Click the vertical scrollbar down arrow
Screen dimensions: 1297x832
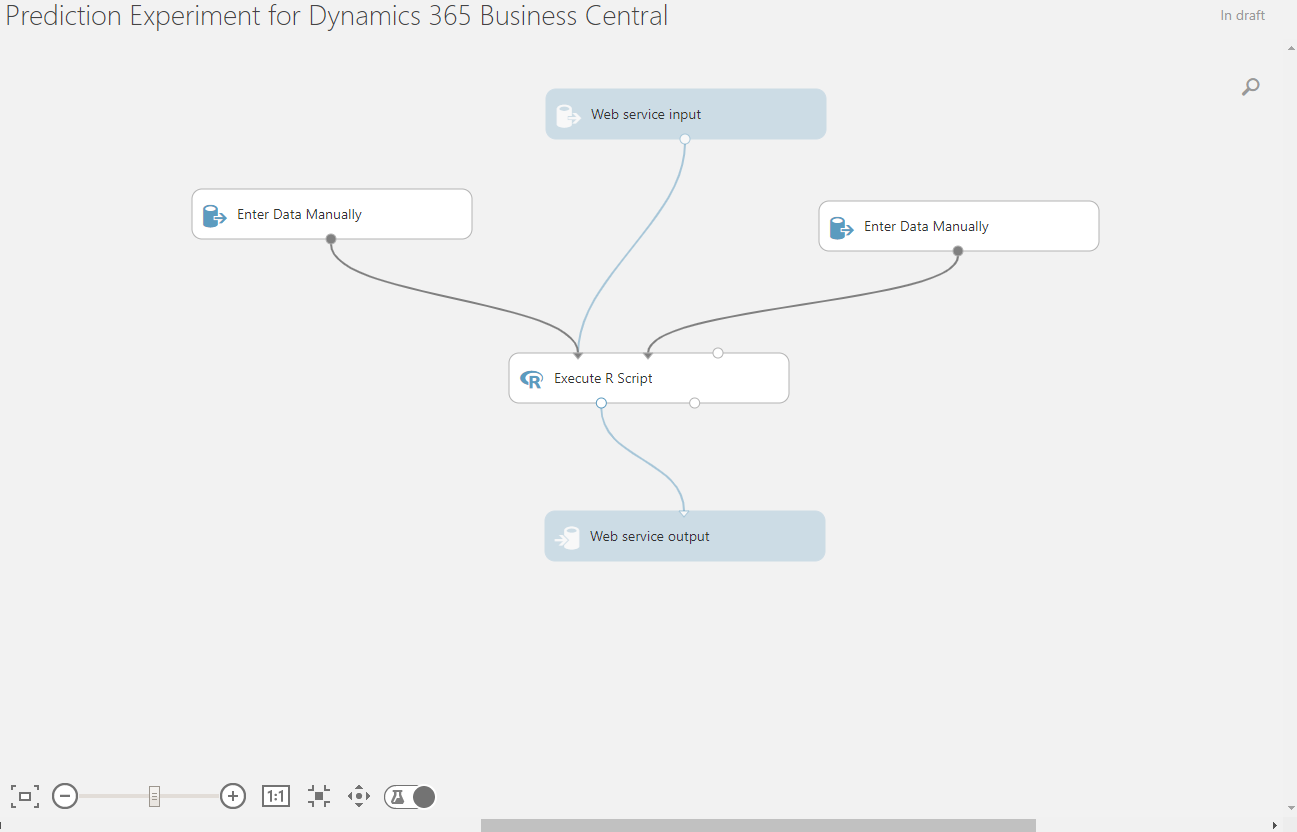(1290, 806)
